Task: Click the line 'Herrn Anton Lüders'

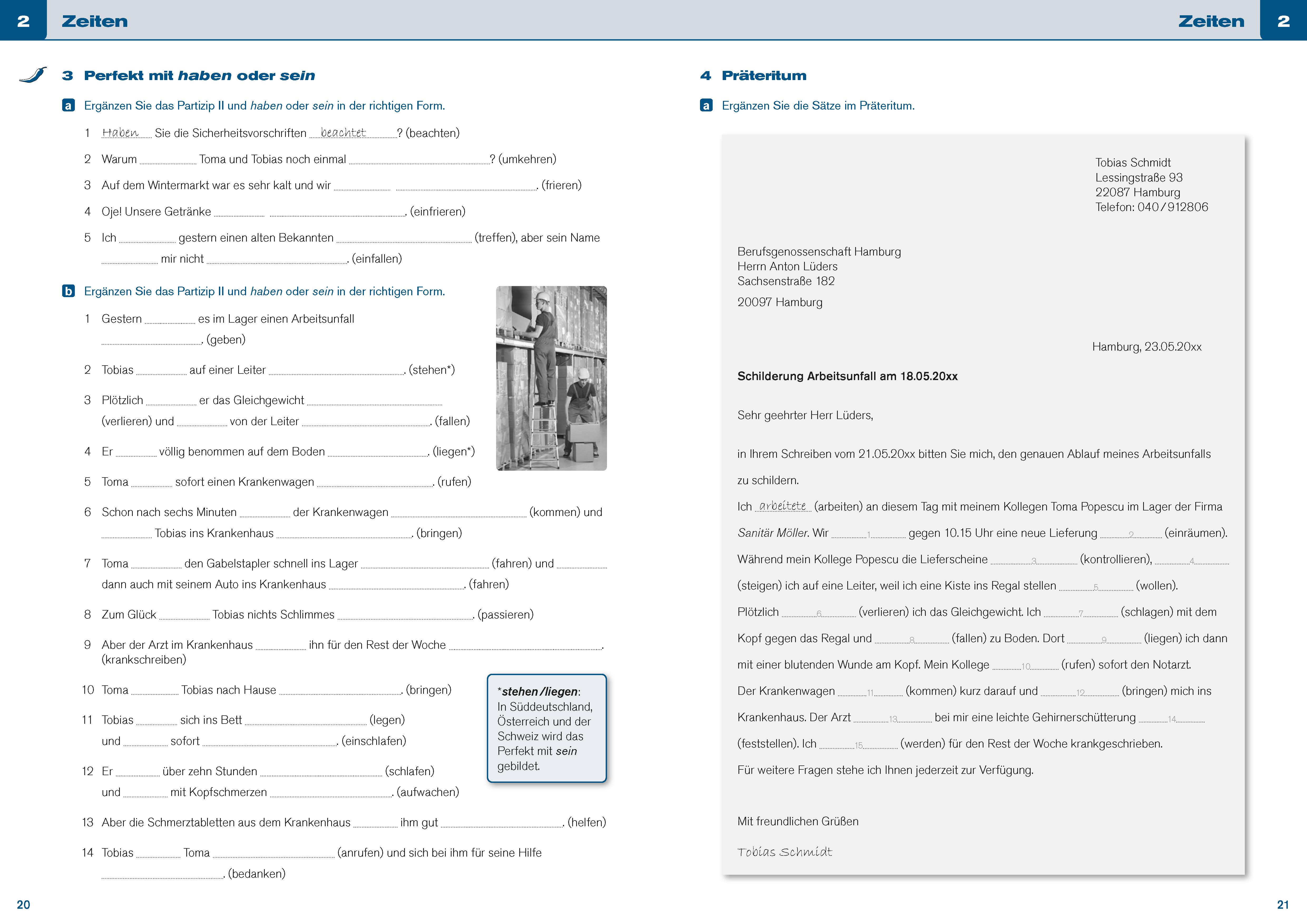Action: [x=787, y=266]
